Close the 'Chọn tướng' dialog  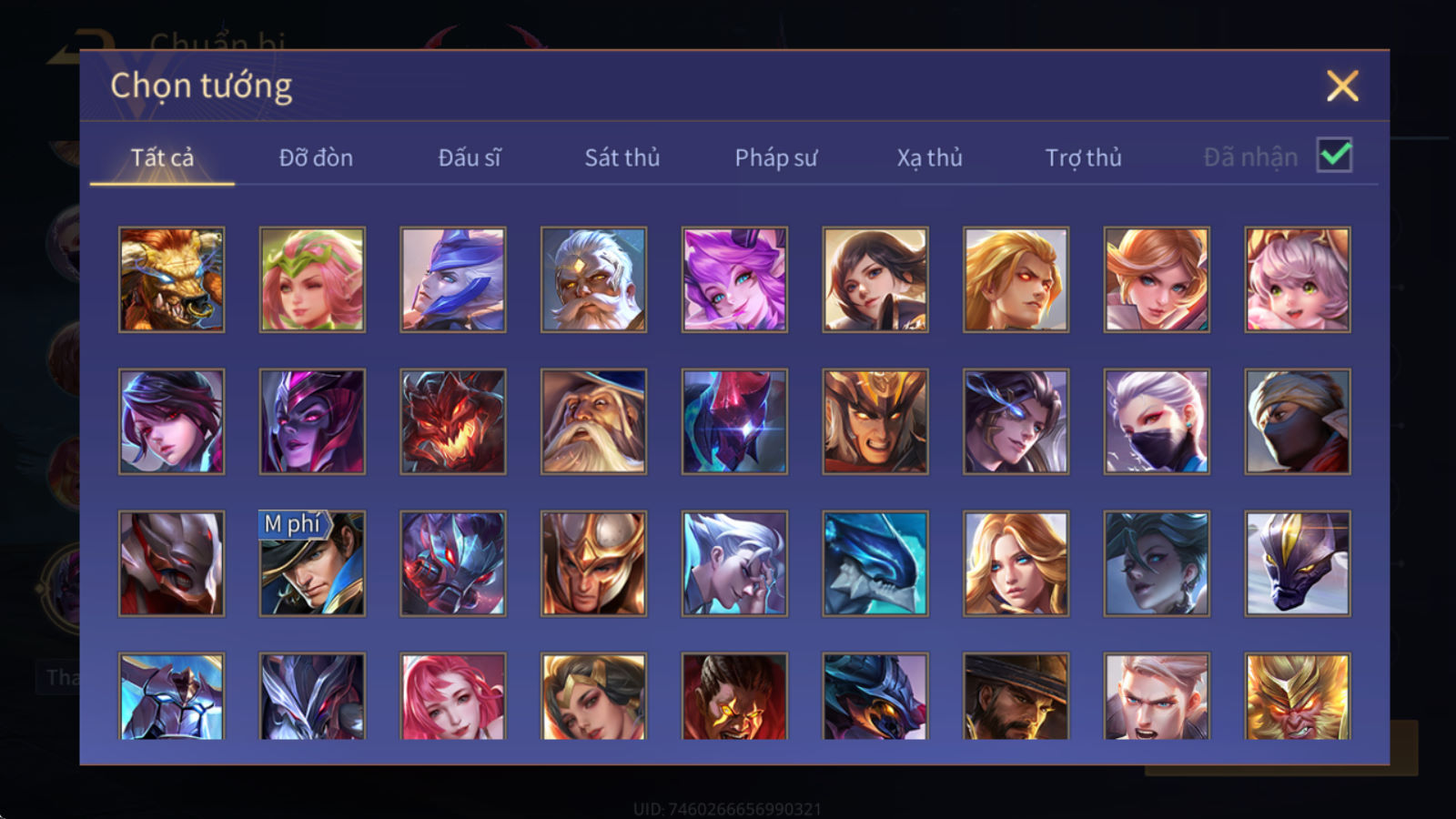1342,86
